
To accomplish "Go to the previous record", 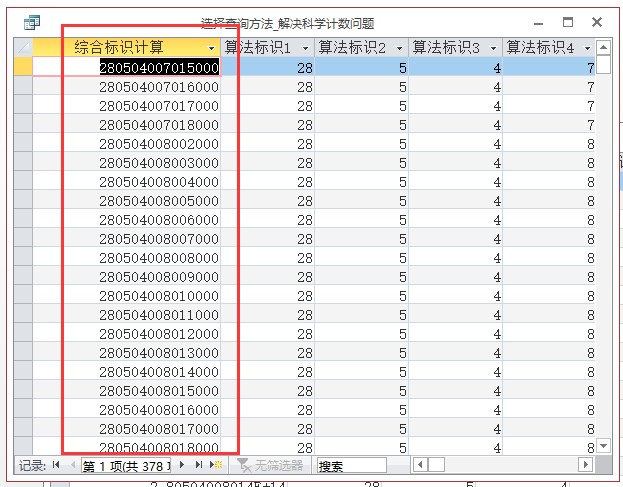I will point(70,465).
